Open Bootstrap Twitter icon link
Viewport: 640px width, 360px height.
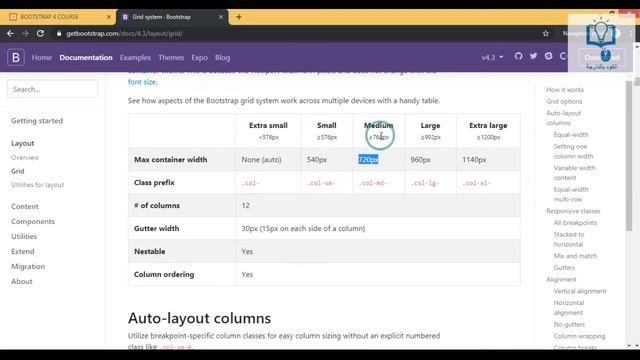click(x=533, y=56)
